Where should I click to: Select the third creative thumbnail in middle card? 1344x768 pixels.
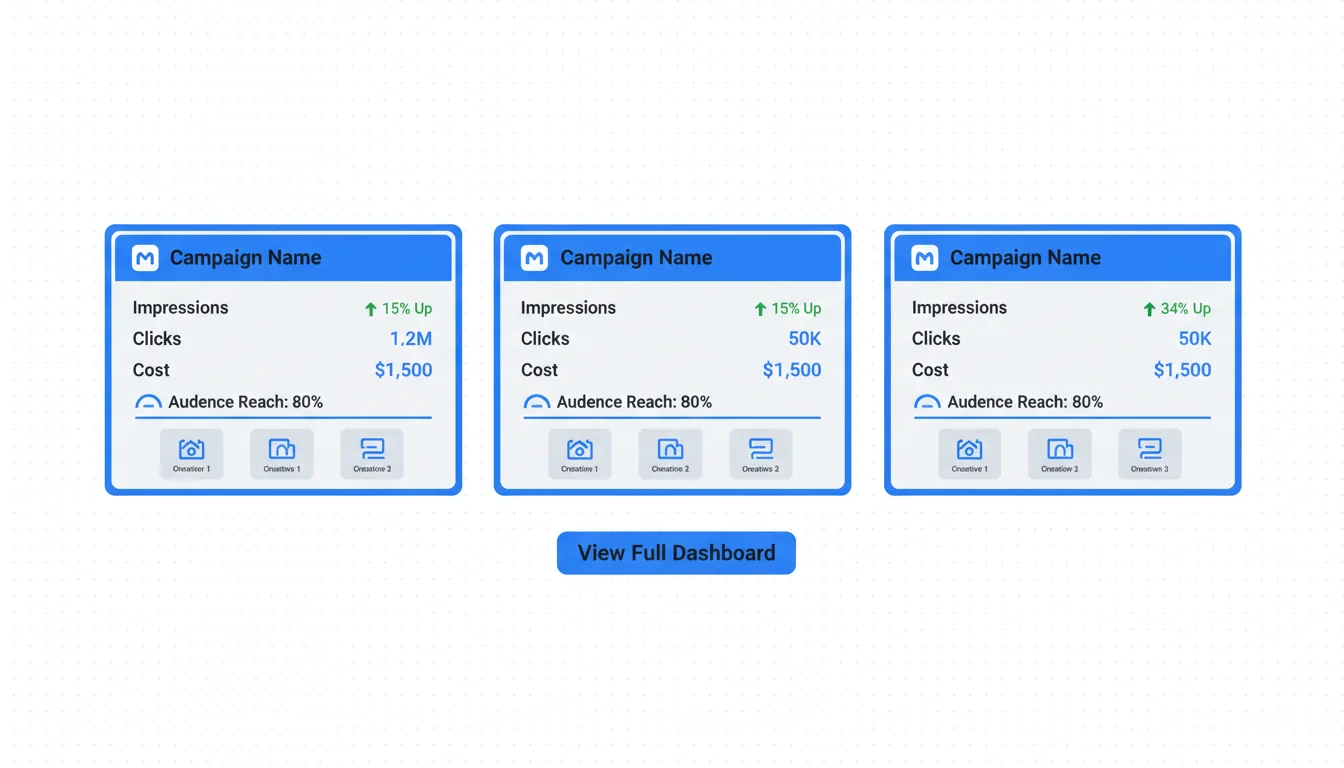(760, 453)
